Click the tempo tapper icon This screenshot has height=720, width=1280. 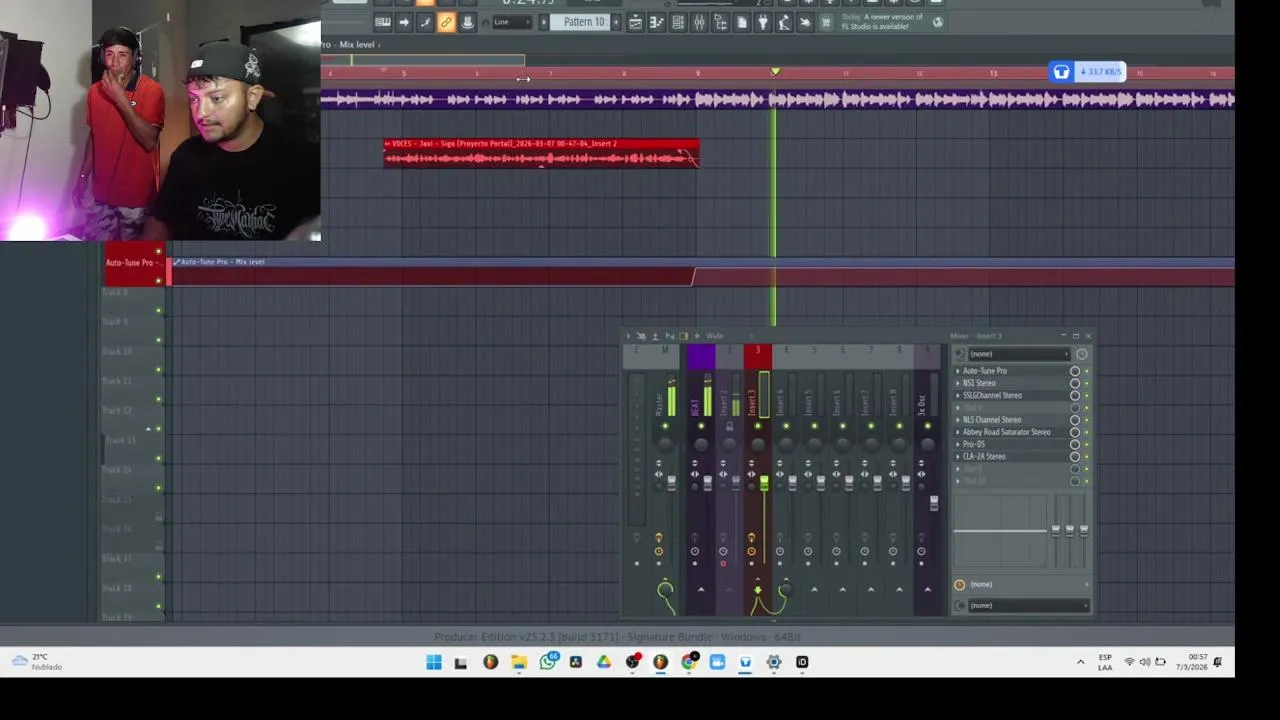tap(784, 22)
